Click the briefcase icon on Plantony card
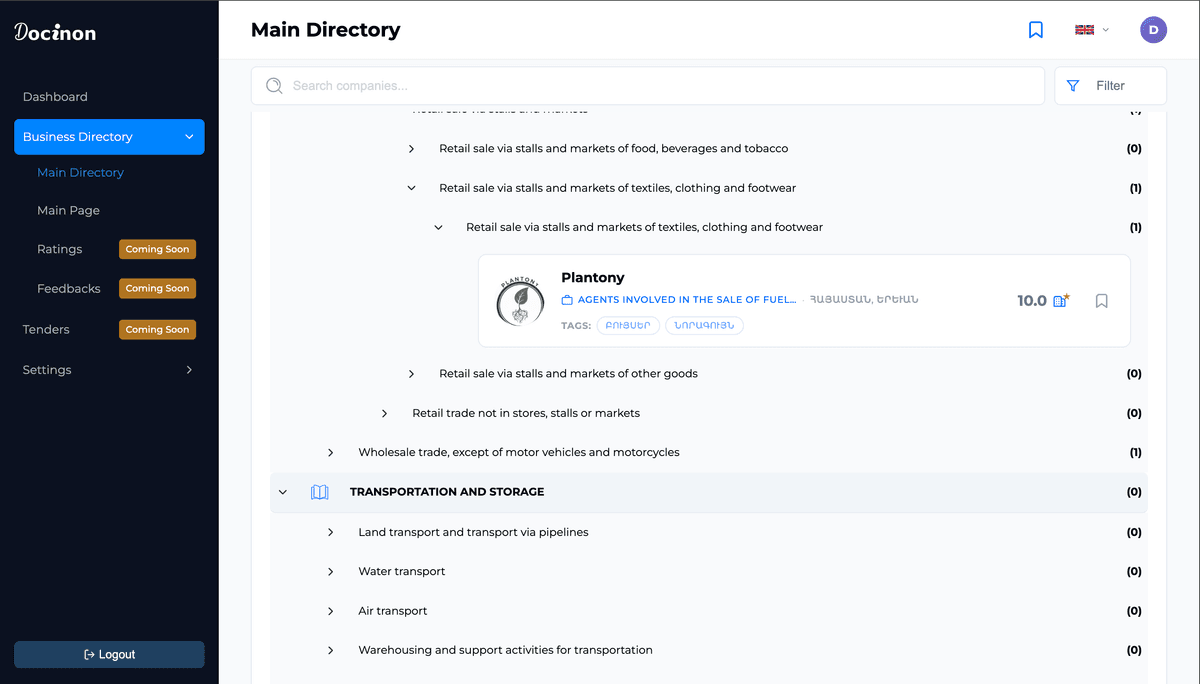The height and width of the screenshot is (684, 1200). [567, 300]
